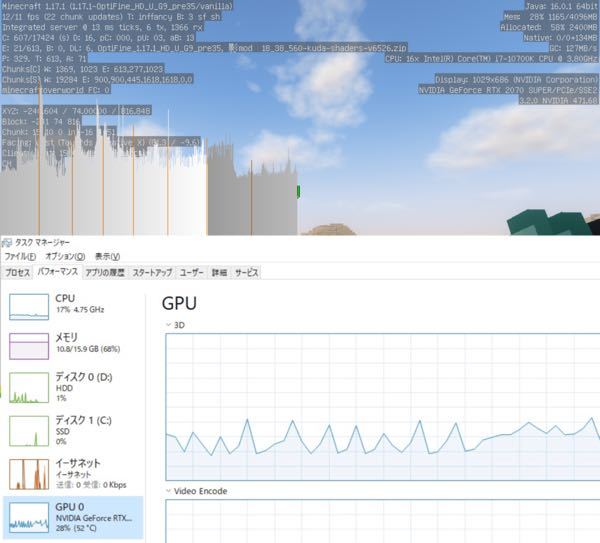
Task: Select the ディスク 0 (D:) graph thumbnail
Action: 29,388
